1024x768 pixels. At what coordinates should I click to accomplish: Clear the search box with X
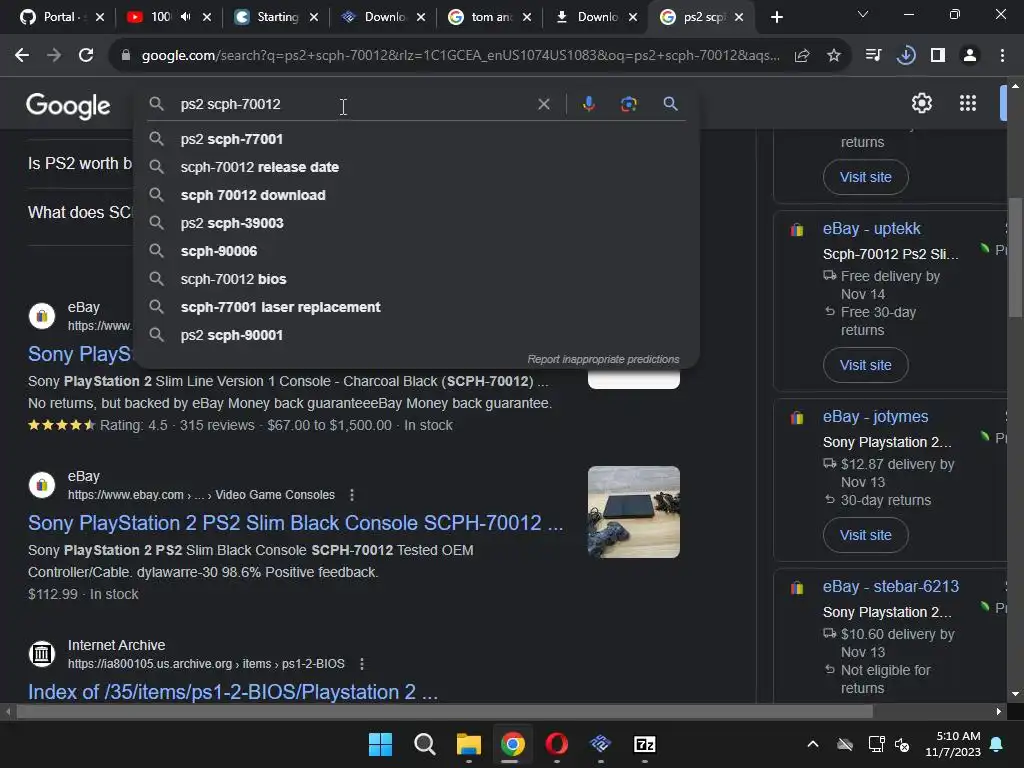(x=543, y=104)
